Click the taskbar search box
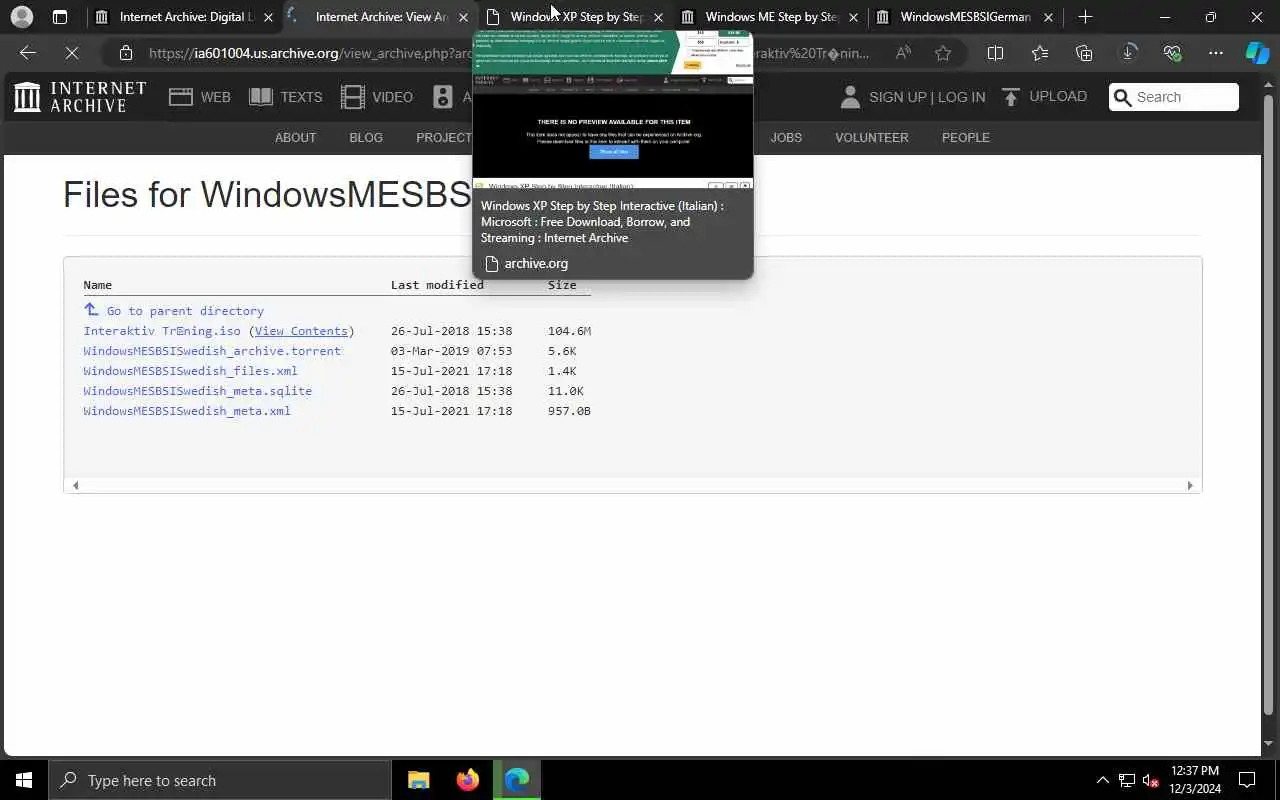 [220, 780]
